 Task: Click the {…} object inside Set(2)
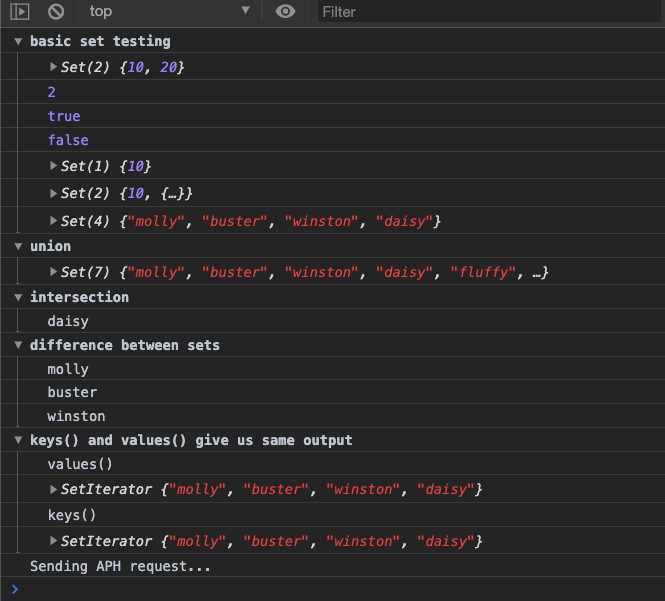click(x=173, y=194)
